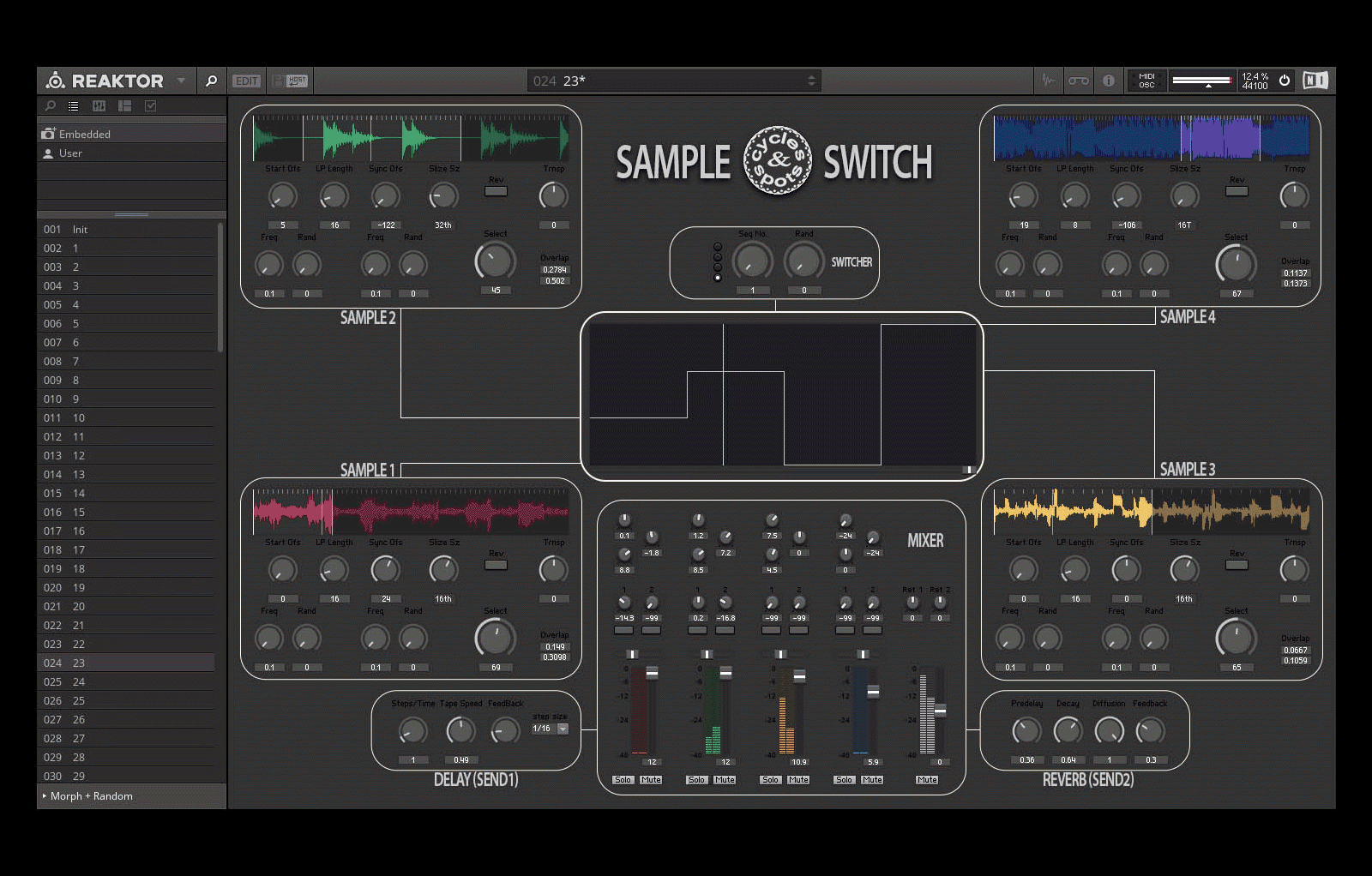Switch to the browser search tab icon

tap(51, 106)
